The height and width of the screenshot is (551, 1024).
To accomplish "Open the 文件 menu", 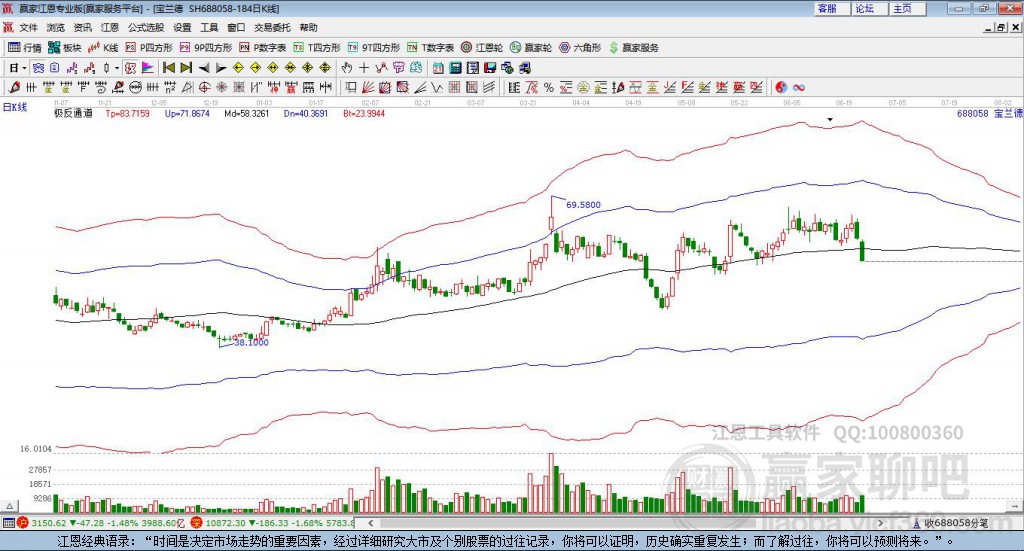I will tap(29, 27).
